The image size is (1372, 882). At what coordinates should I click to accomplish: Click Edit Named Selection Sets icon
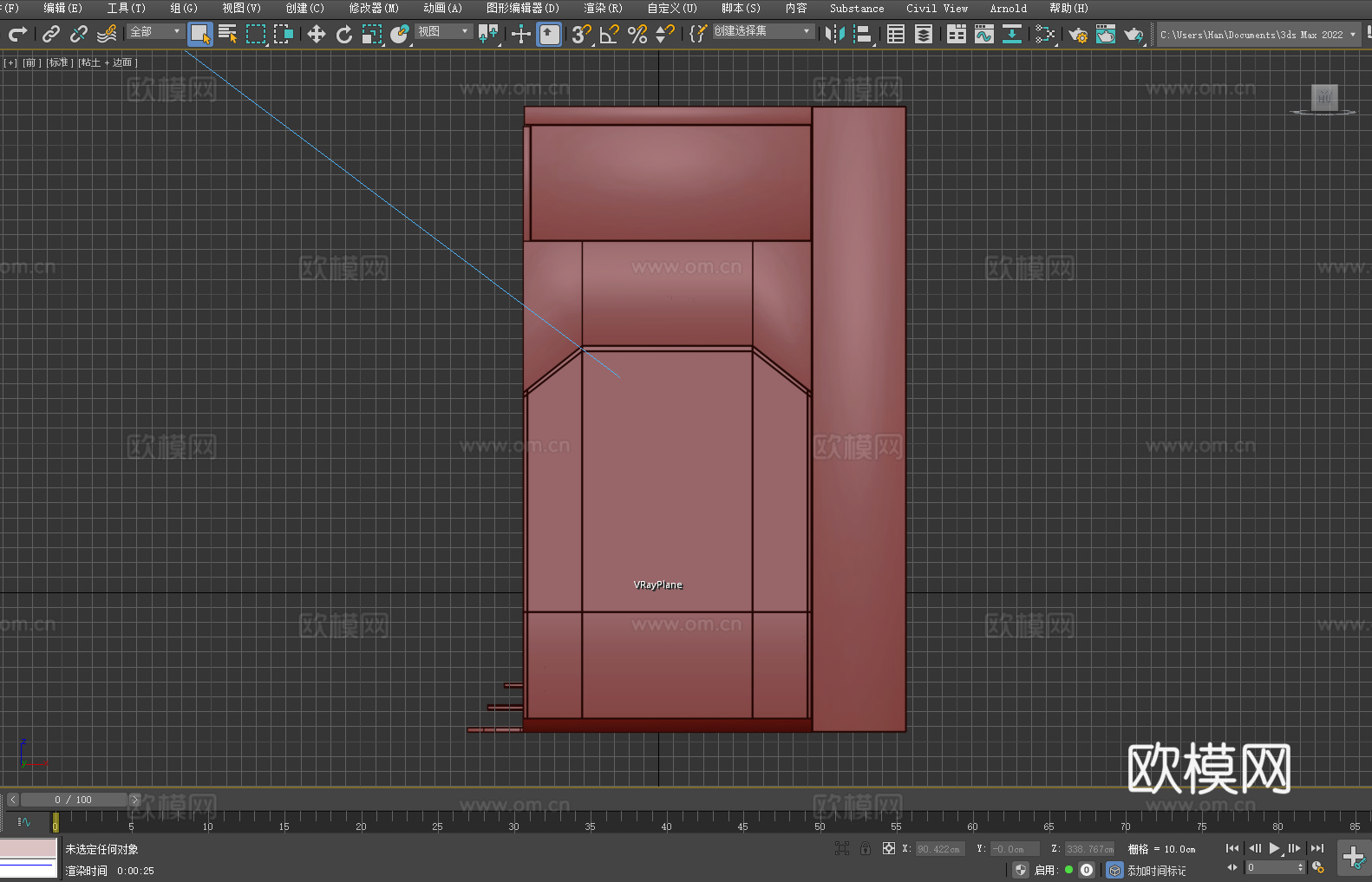[x=698, y=34]
